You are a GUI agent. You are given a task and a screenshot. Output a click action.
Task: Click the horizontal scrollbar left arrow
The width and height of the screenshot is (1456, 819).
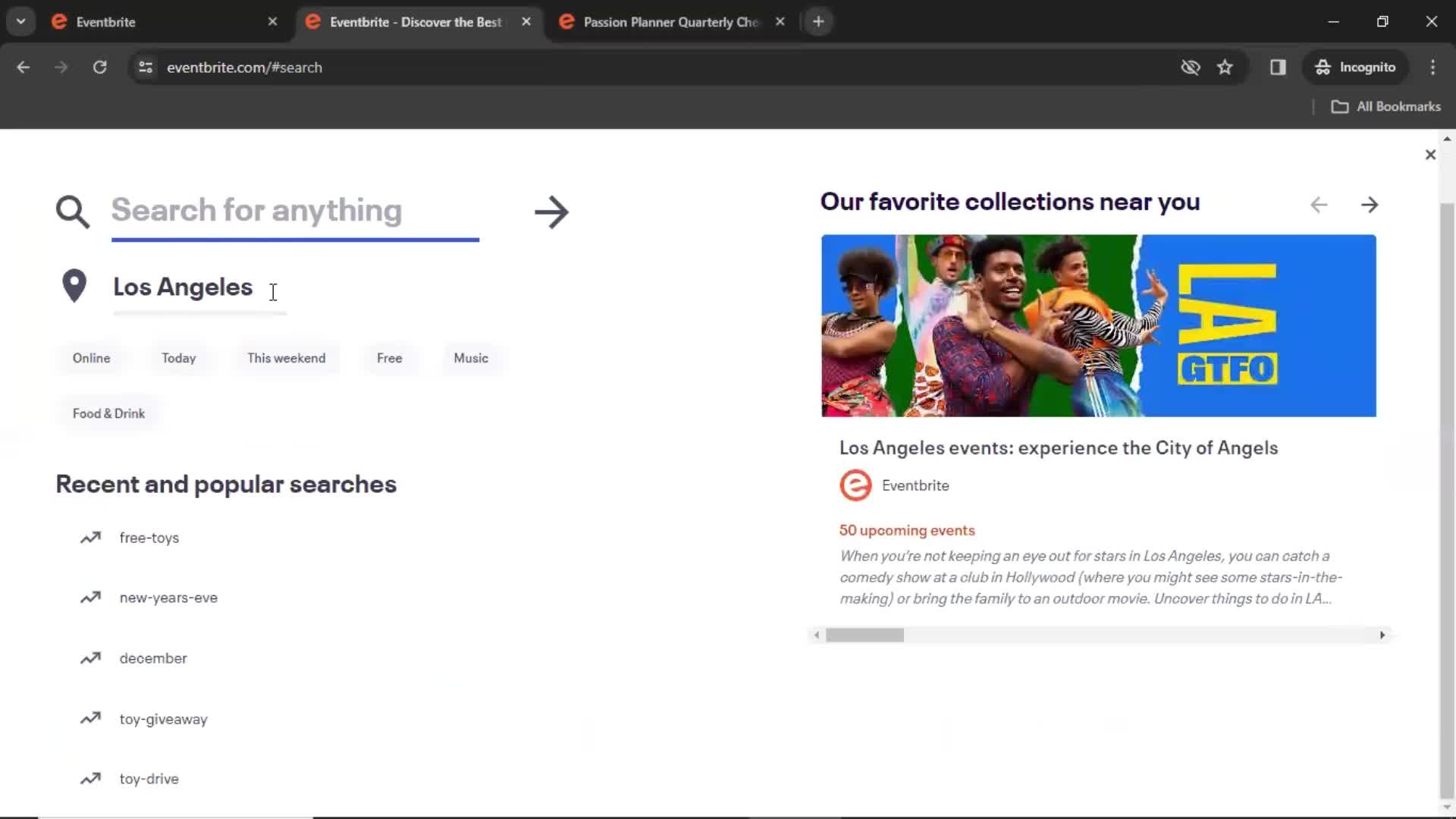coord(816,635)
